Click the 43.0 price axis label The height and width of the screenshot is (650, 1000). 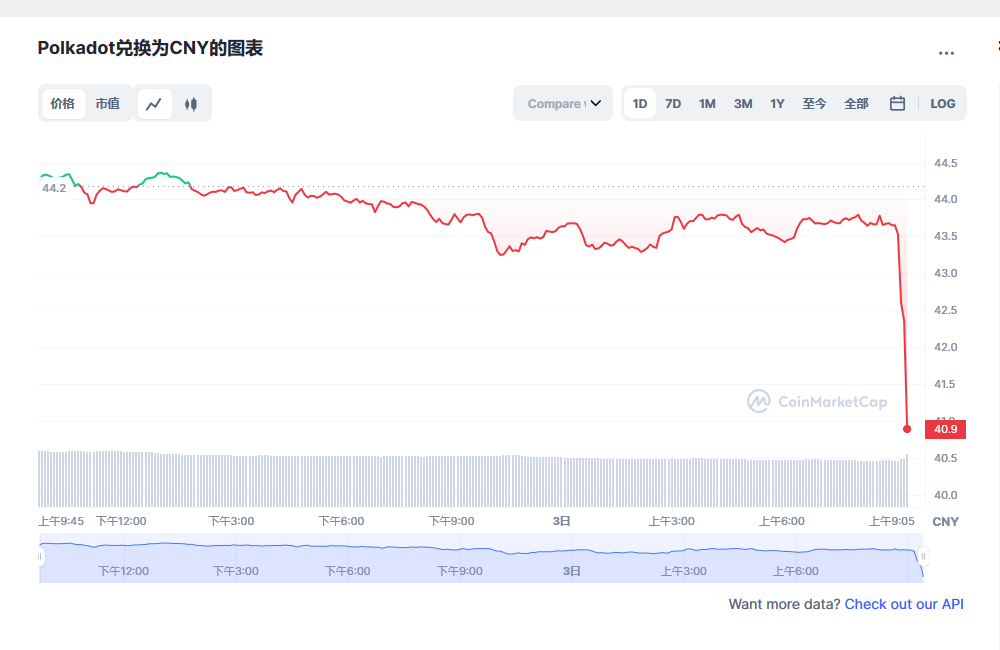(x=945, y=273)
